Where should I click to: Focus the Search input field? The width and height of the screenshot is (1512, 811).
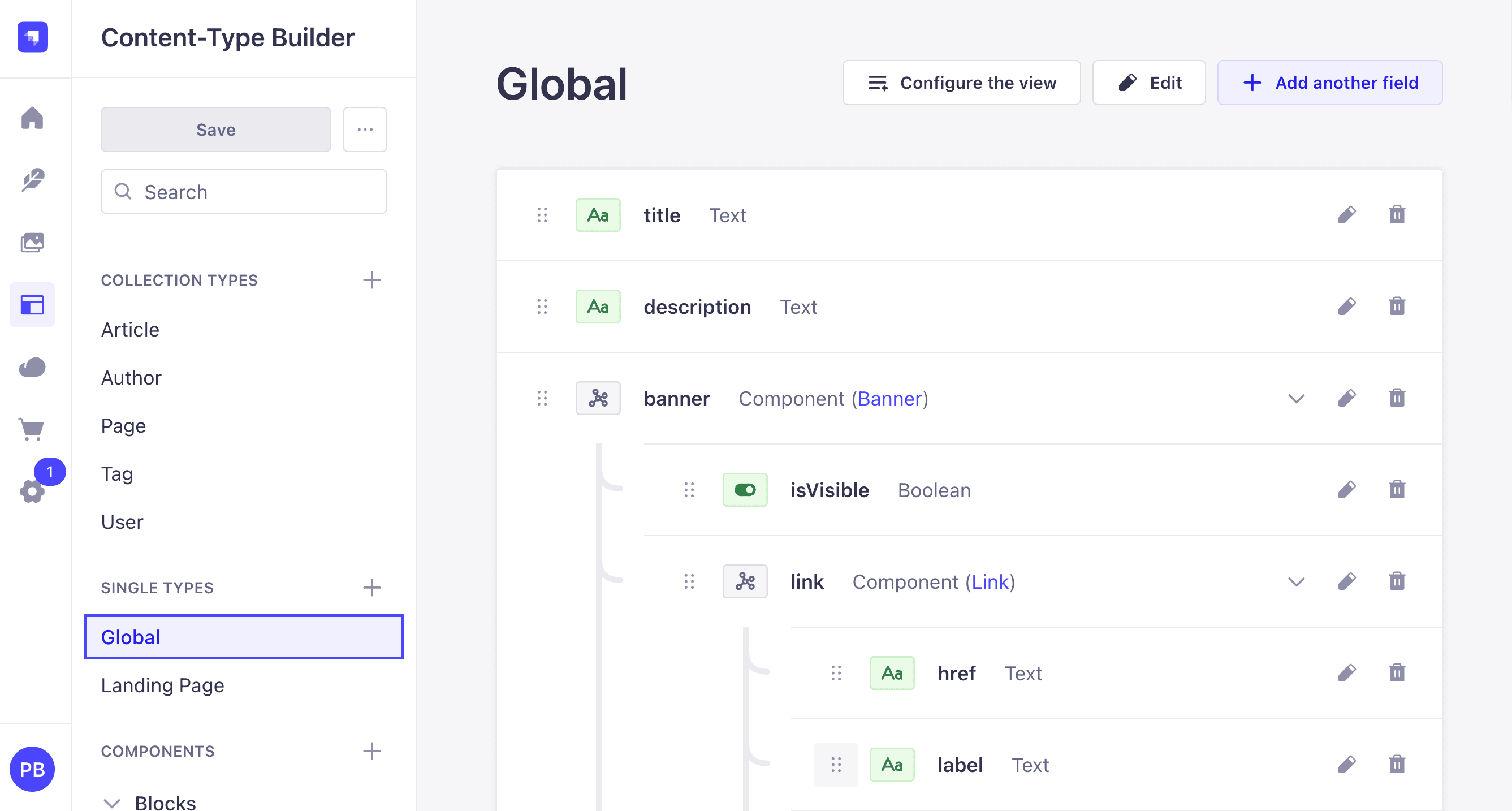tap(244, 192)
